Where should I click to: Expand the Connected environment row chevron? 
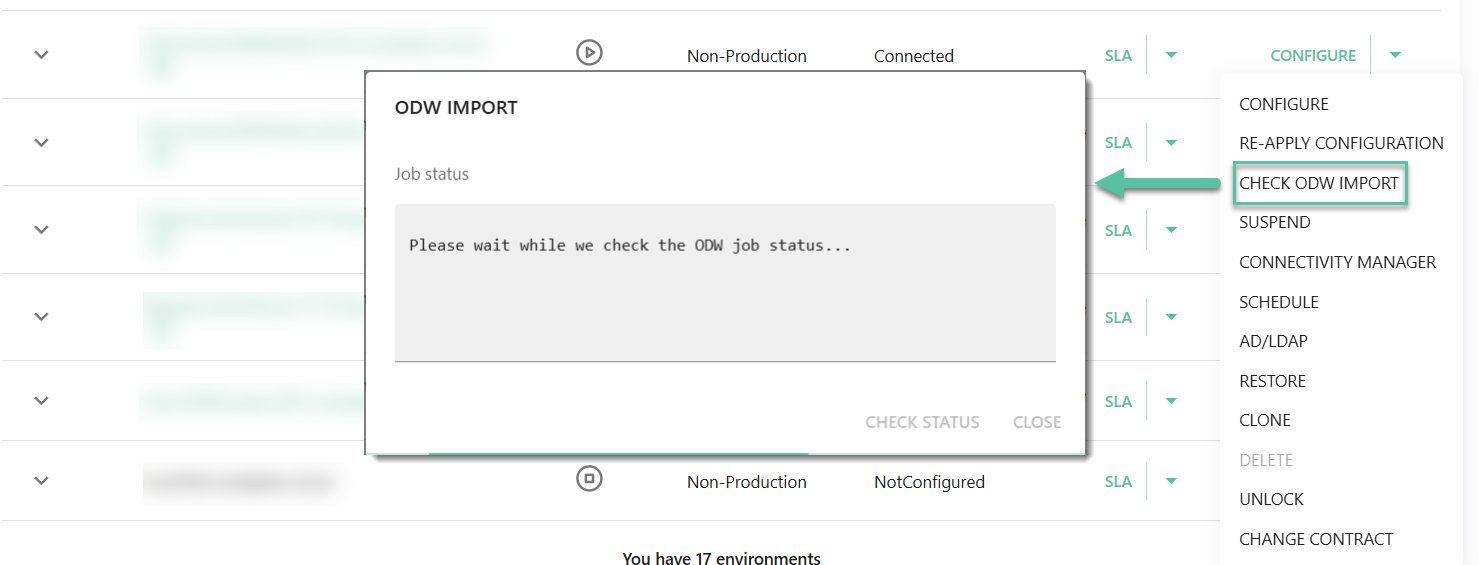[41, 55]
